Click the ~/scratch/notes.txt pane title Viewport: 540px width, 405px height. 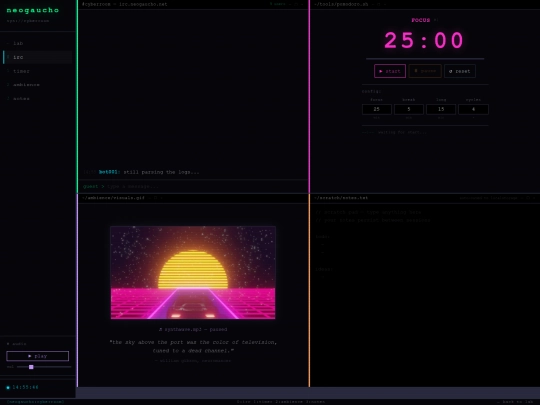pyautogui.click(x=341, y=198)
